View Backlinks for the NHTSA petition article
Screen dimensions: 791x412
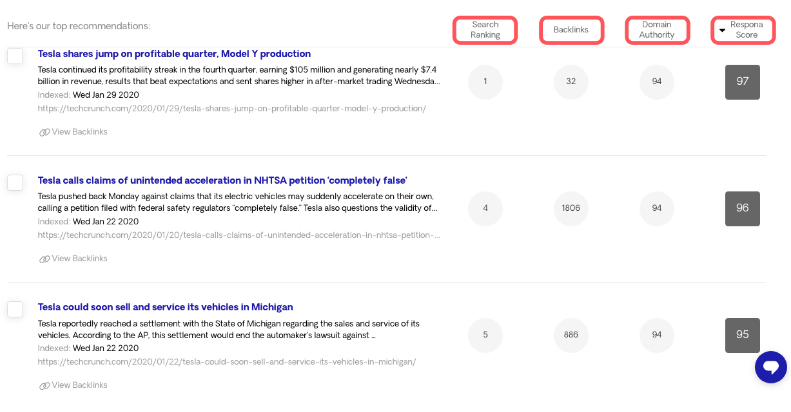click(78, 259)
